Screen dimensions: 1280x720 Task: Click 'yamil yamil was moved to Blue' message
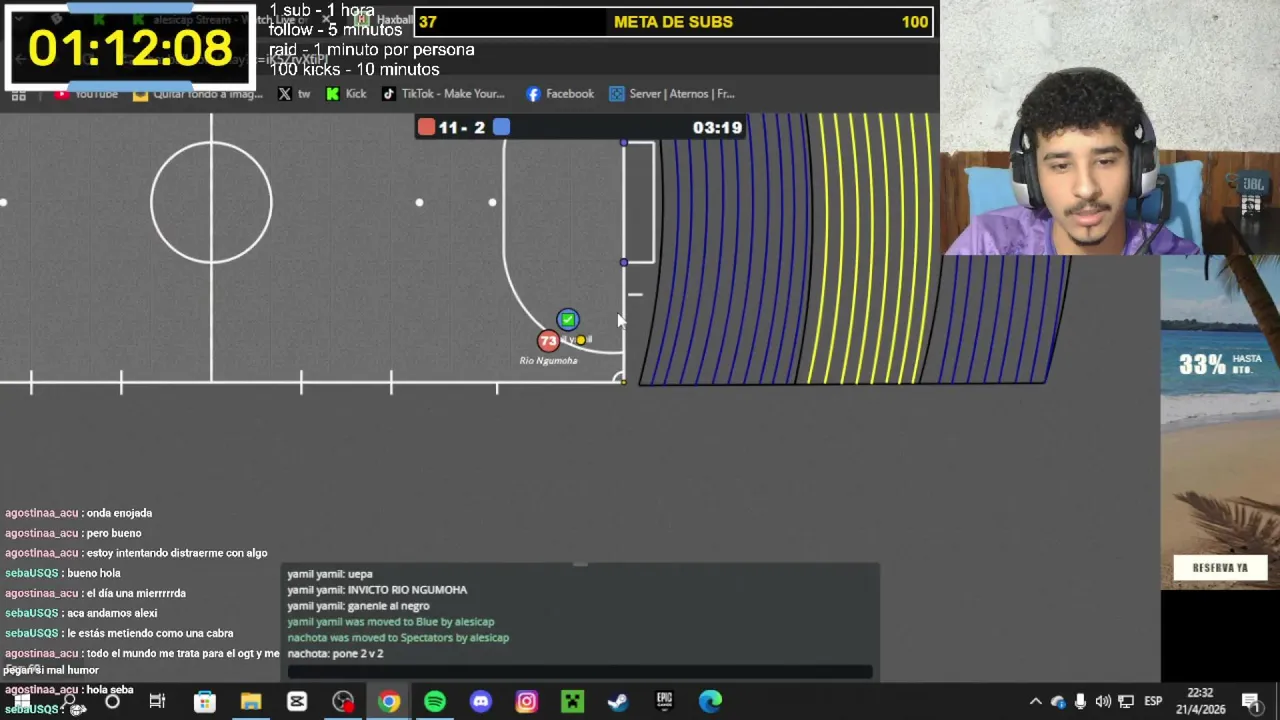point(390,622)
